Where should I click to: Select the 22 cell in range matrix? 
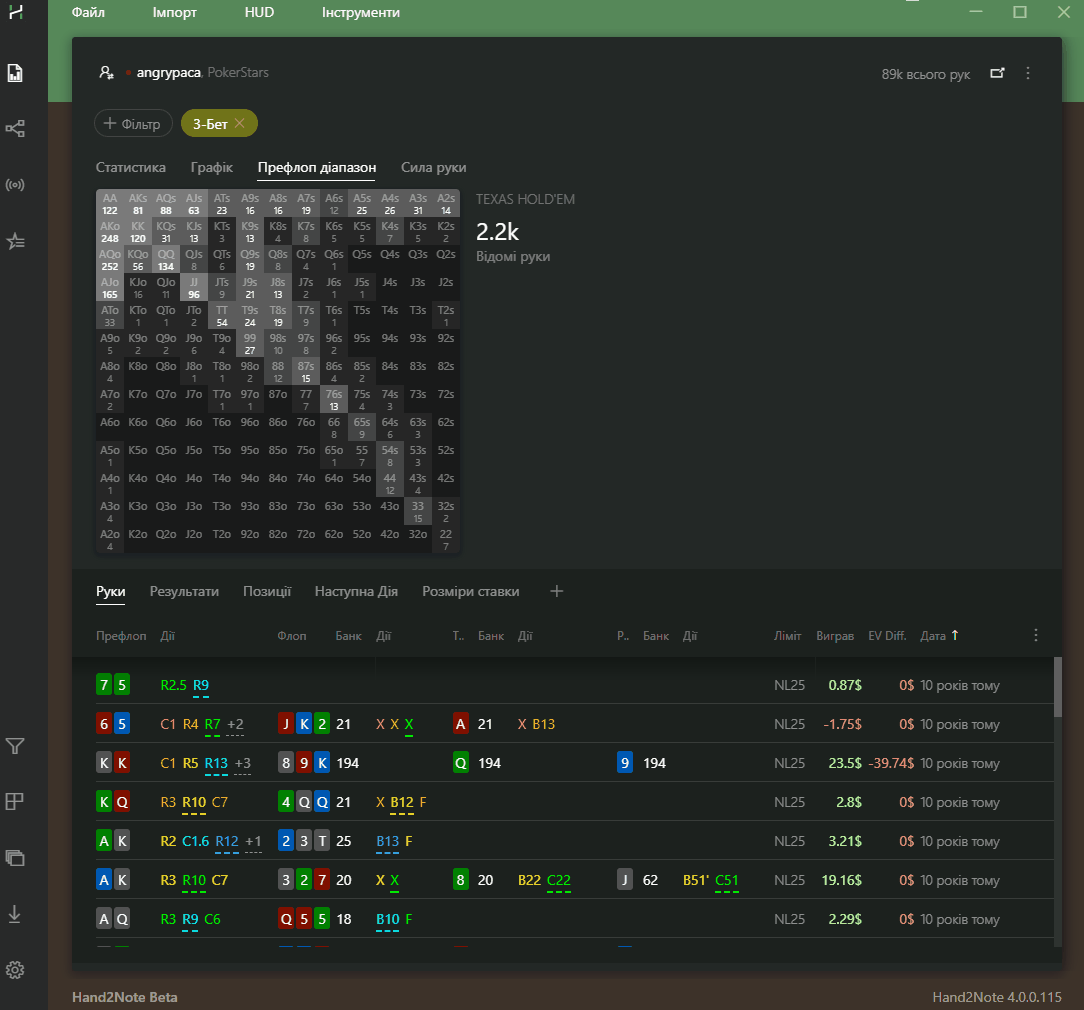coord(446,540)
